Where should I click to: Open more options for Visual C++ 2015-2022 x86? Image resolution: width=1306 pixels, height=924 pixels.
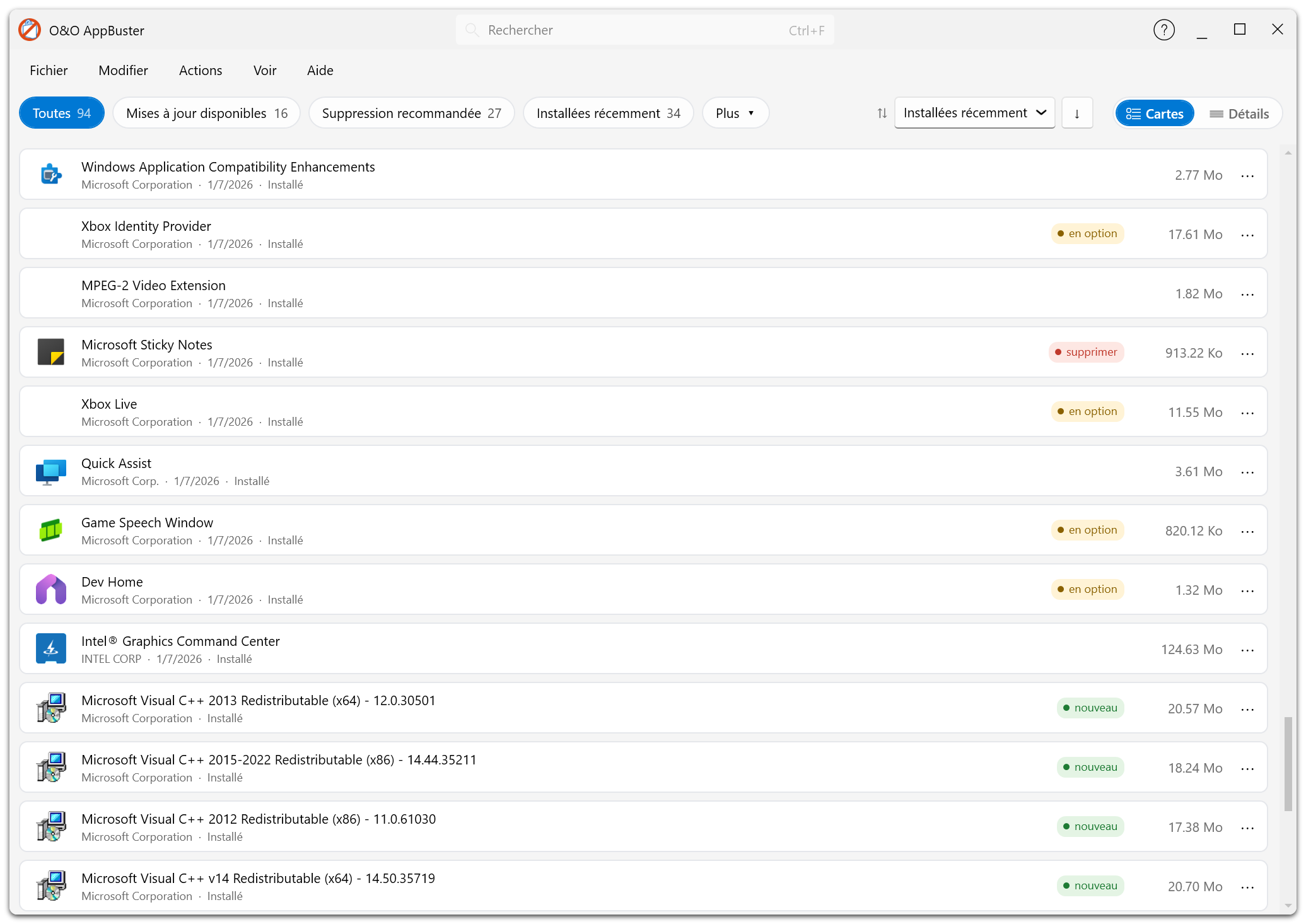1247,768
